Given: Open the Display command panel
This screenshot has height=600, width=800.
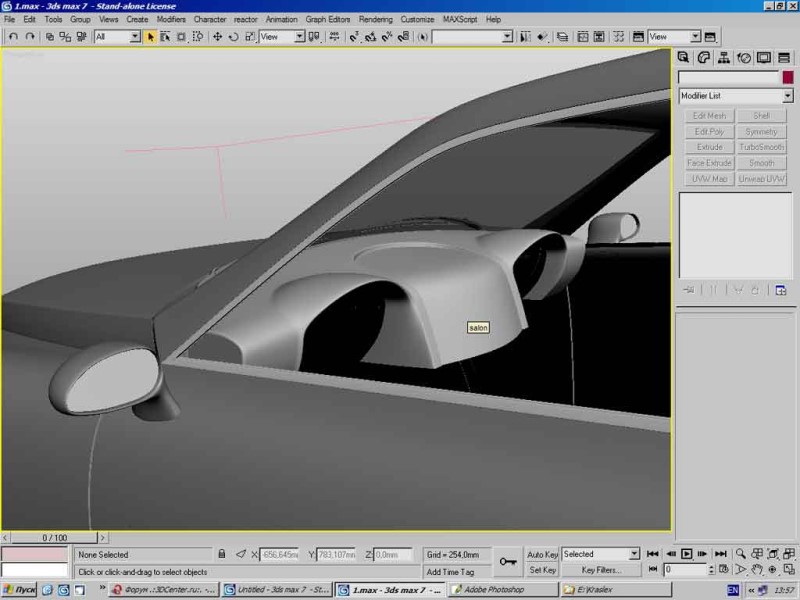Looking at the screenshot, I should pos(764,58).
